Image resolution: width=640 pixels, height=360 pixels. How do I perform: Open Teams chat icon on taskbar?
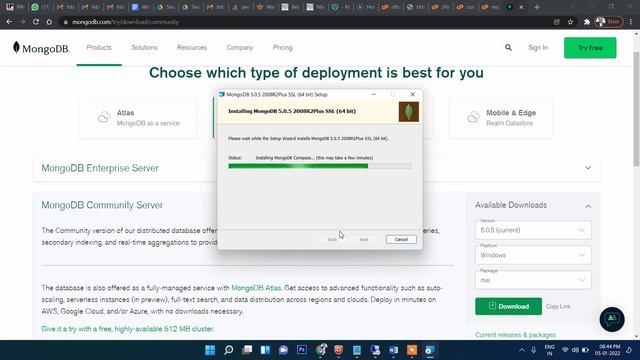click(x=283, y=350)
